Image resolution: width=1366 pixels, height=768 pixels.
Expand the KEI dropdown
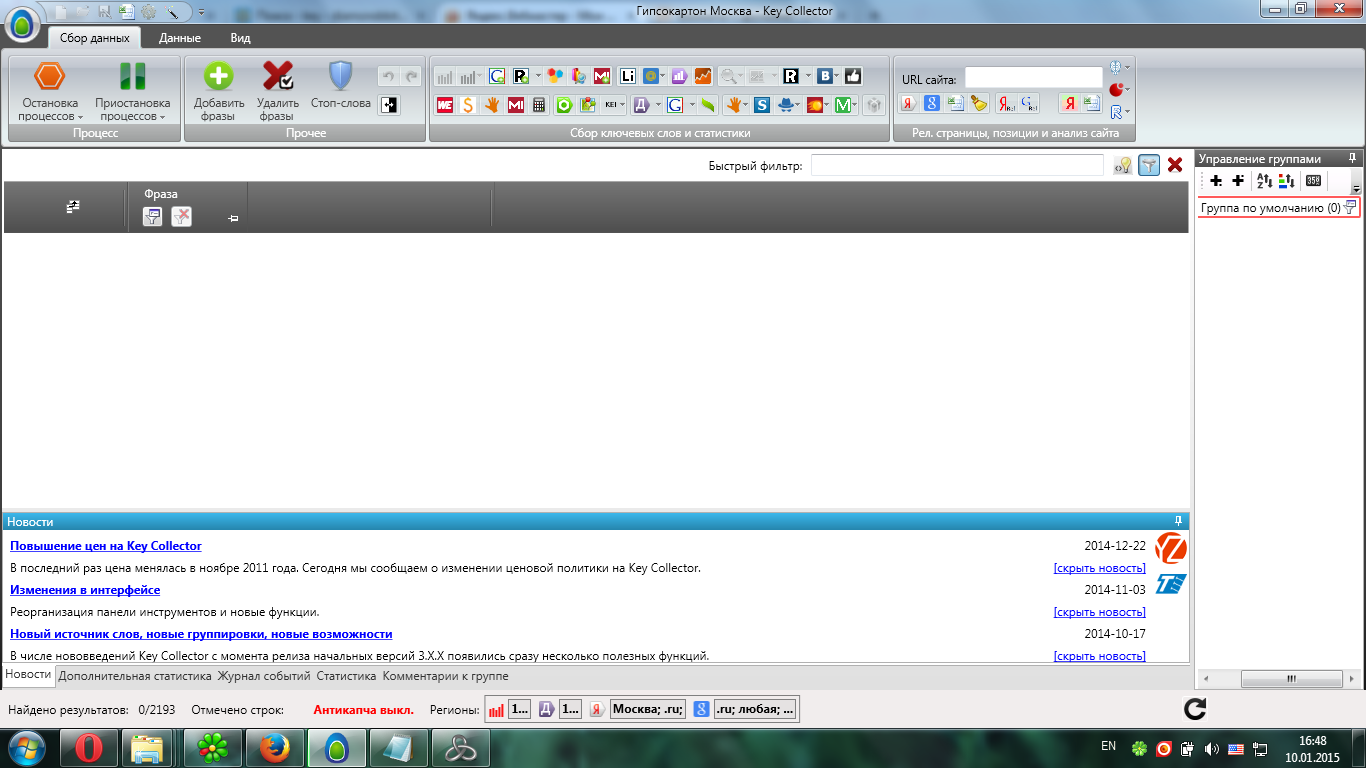coord(623,104)
